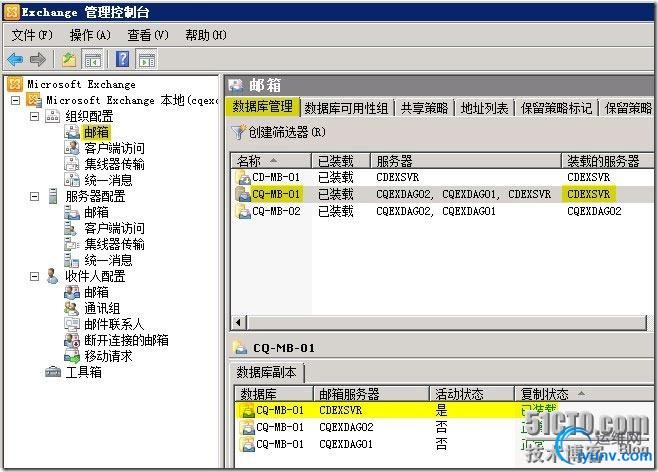
Task: Click the 断开连接的邮箱 icon in tree
Action: (72, 340)
